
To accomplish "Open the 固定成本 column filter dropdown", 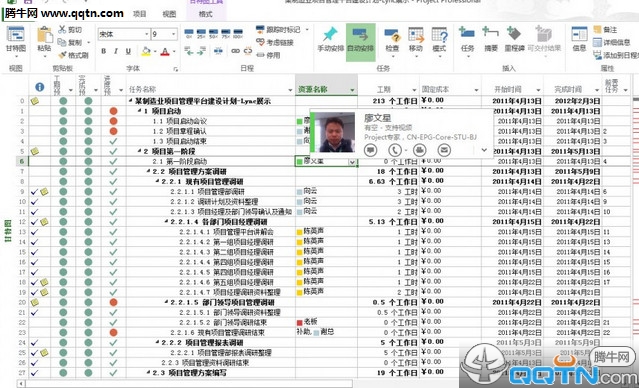I will pyautogui.click(x=476, y=90).
